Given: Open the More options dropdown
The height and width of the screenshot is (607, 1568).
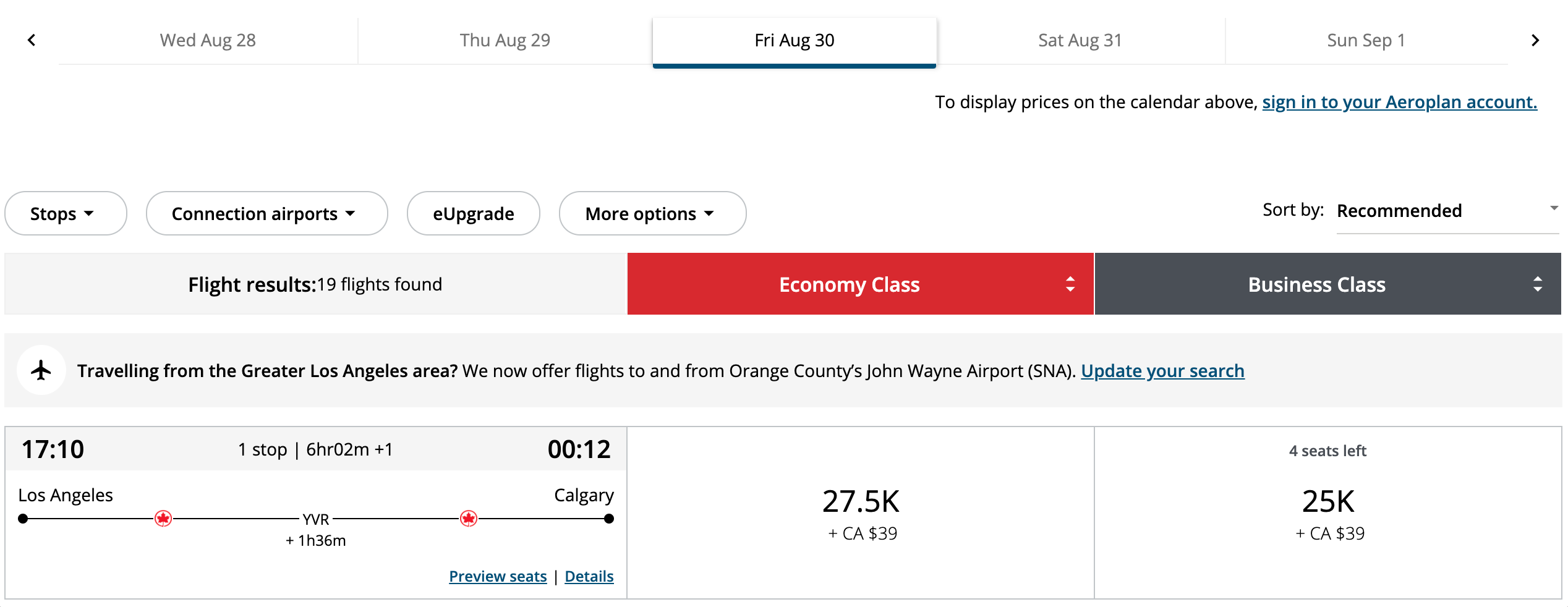Looking at the screenshot, I should [x=652, y=214].
